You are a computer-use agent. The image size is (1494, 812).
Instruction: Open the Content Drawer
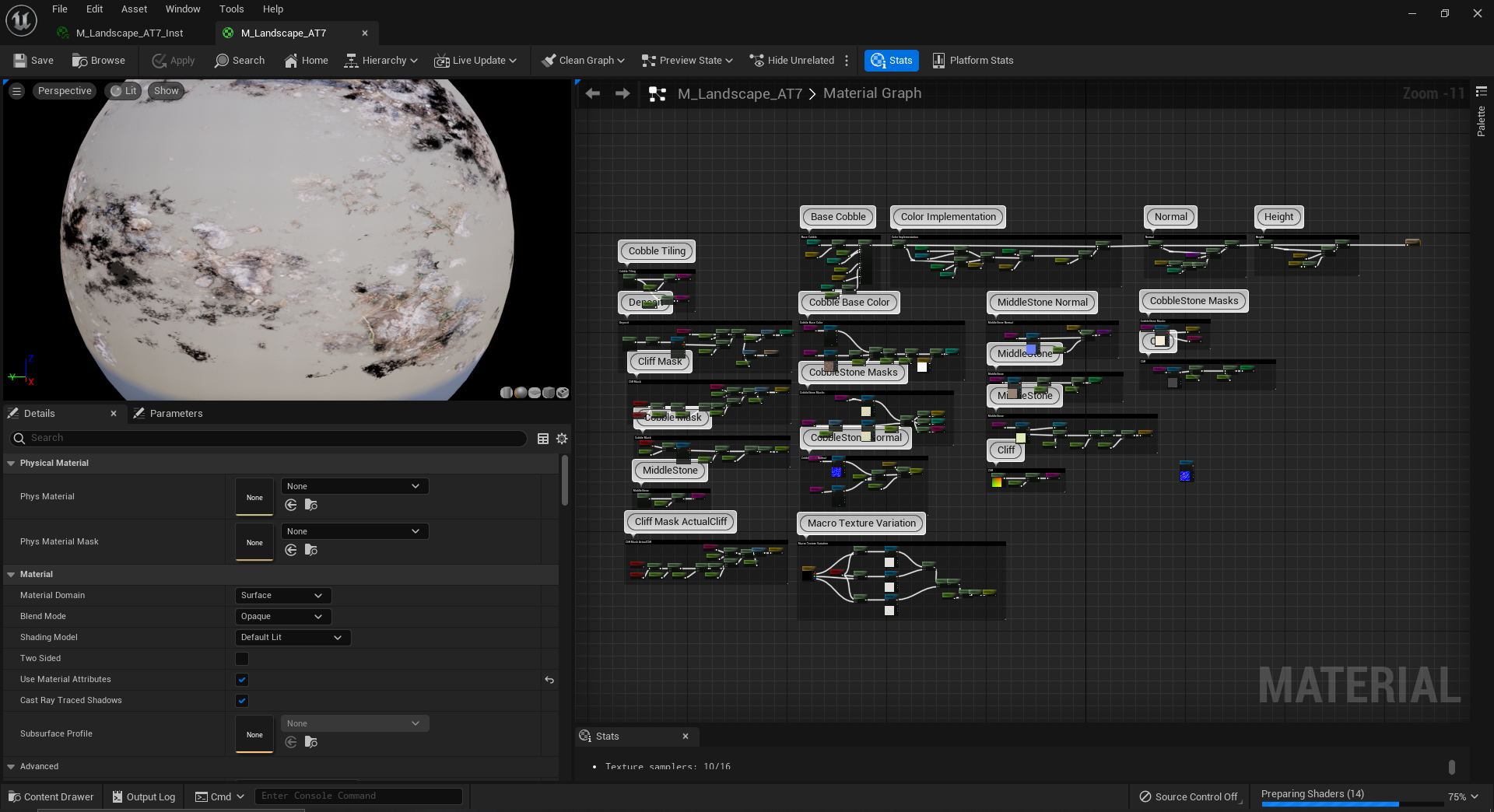click(x=51, y=797)
